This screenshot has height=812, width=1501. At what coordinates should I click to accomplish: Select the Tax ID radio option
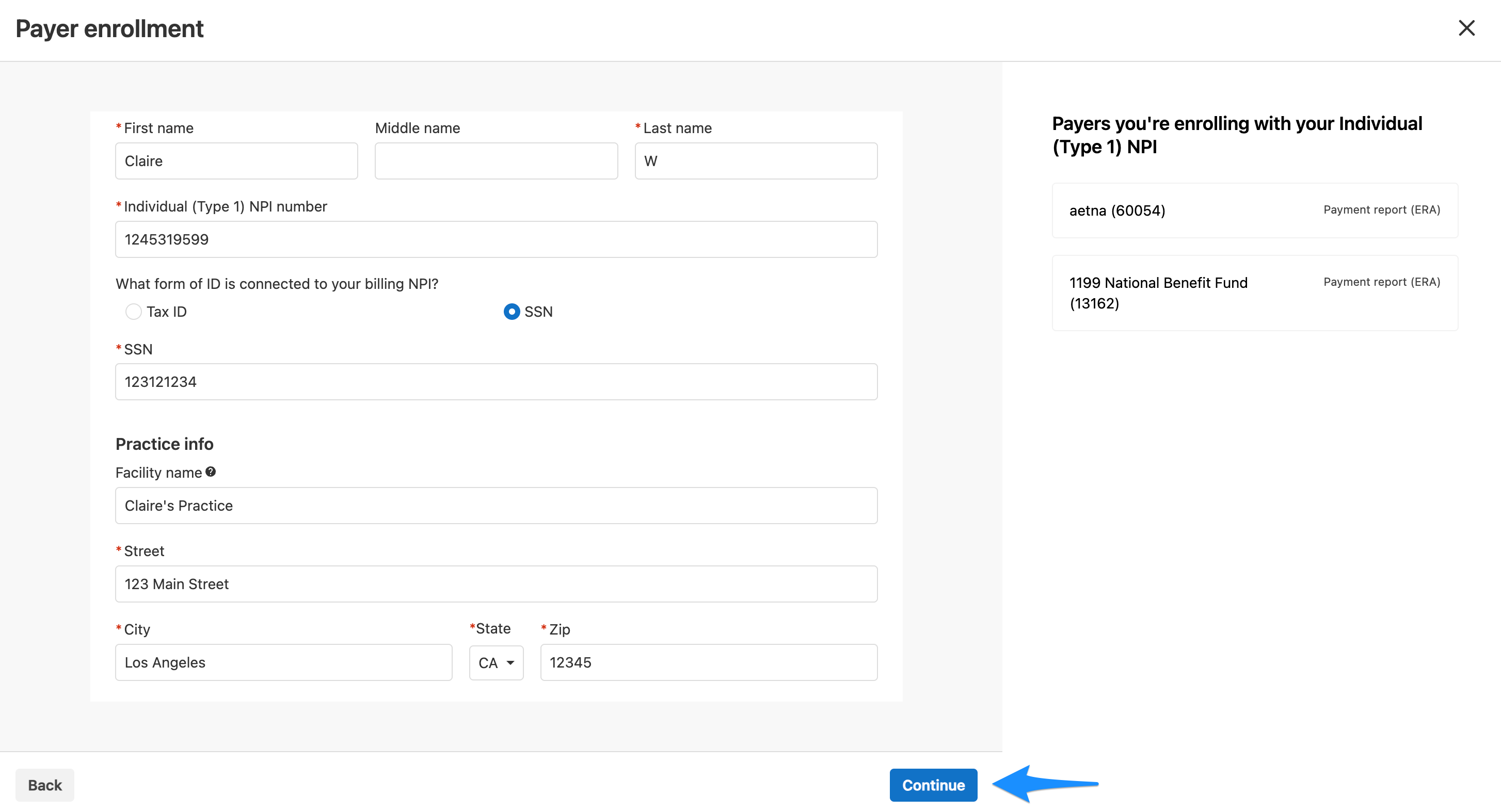click(134, 312)
